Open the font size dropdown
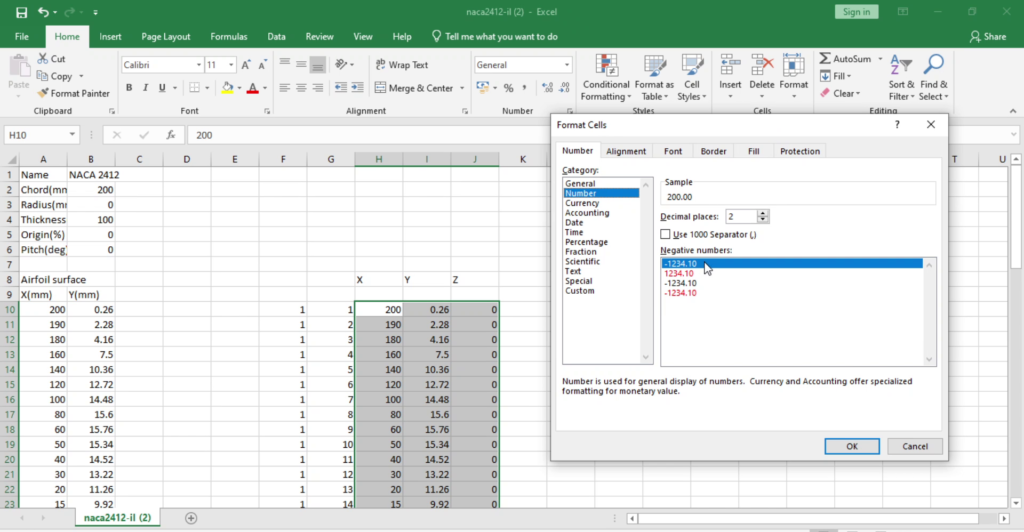 click(x=231, y=65)
